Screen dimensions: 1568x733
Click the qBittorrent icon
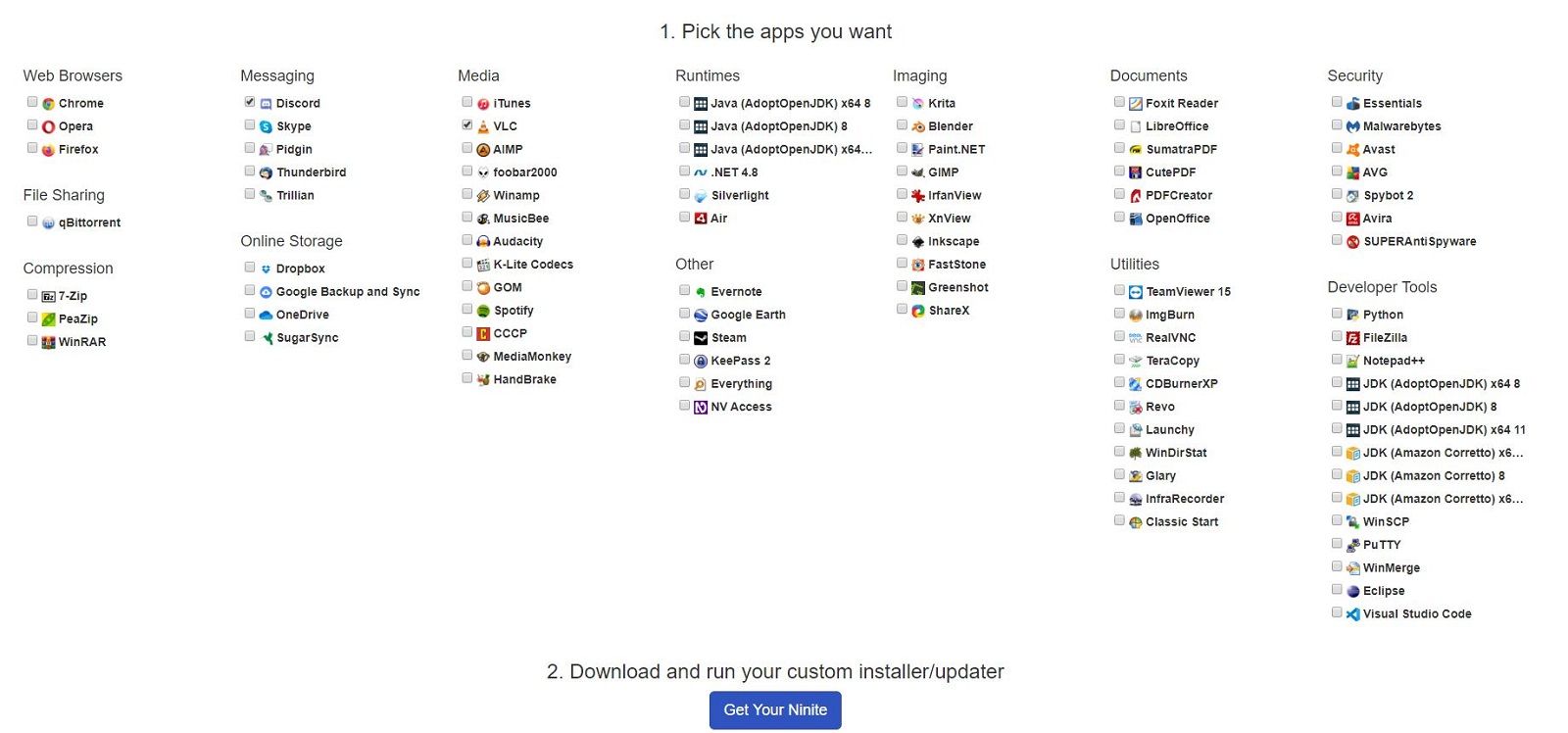pyautogui.click(x=48, y=223)
